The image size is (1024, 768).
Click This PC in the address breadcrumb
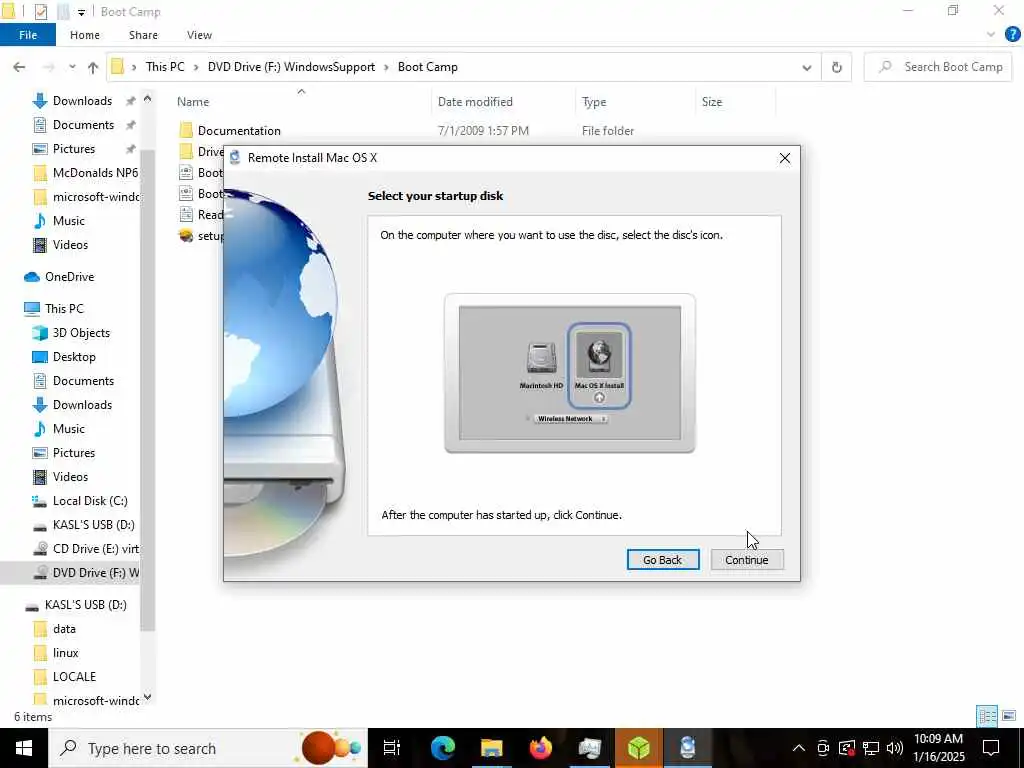tap(165, 67)
